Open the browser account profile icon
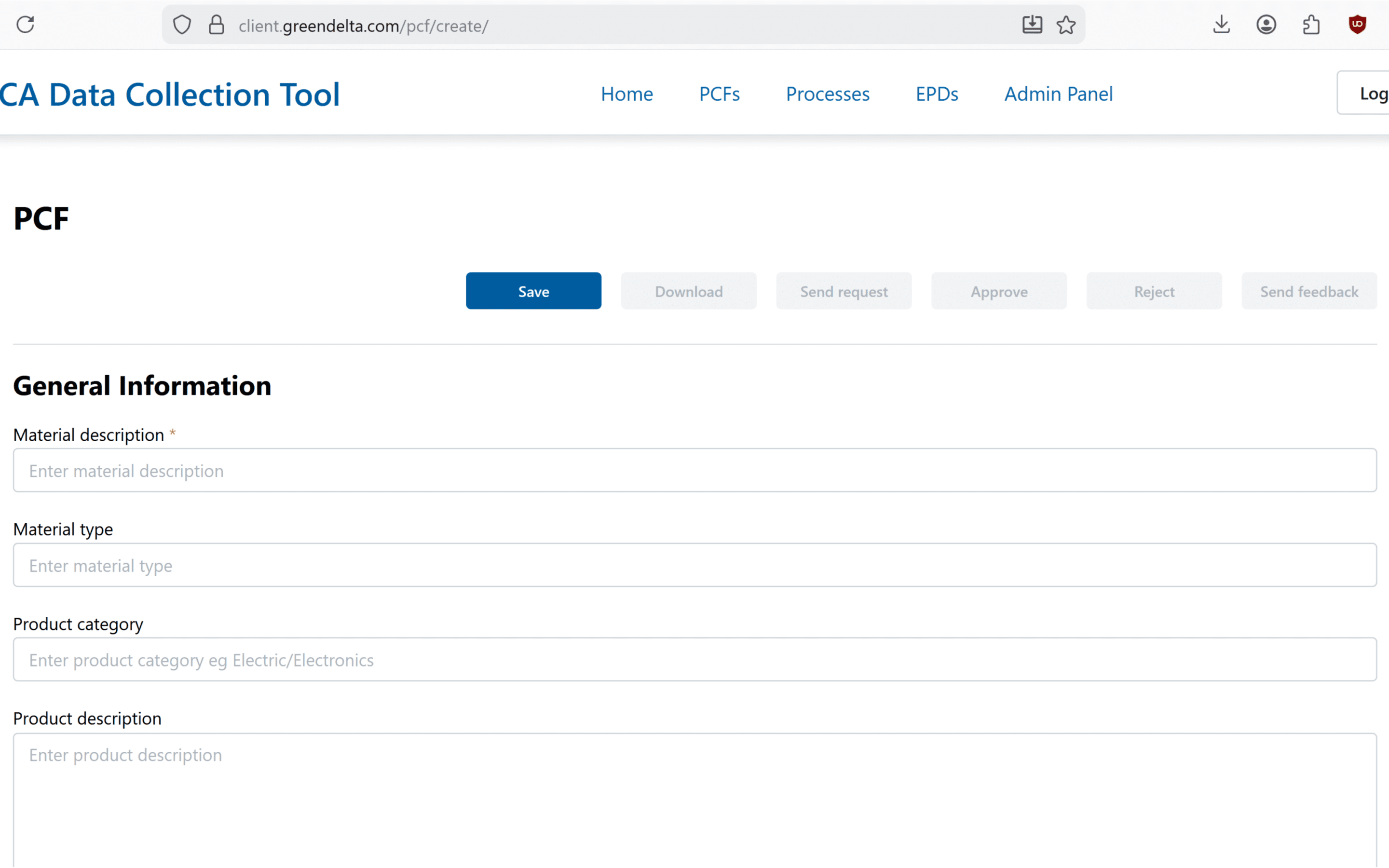This screenshot has height=868, width=1389. tap(1266, 25)
